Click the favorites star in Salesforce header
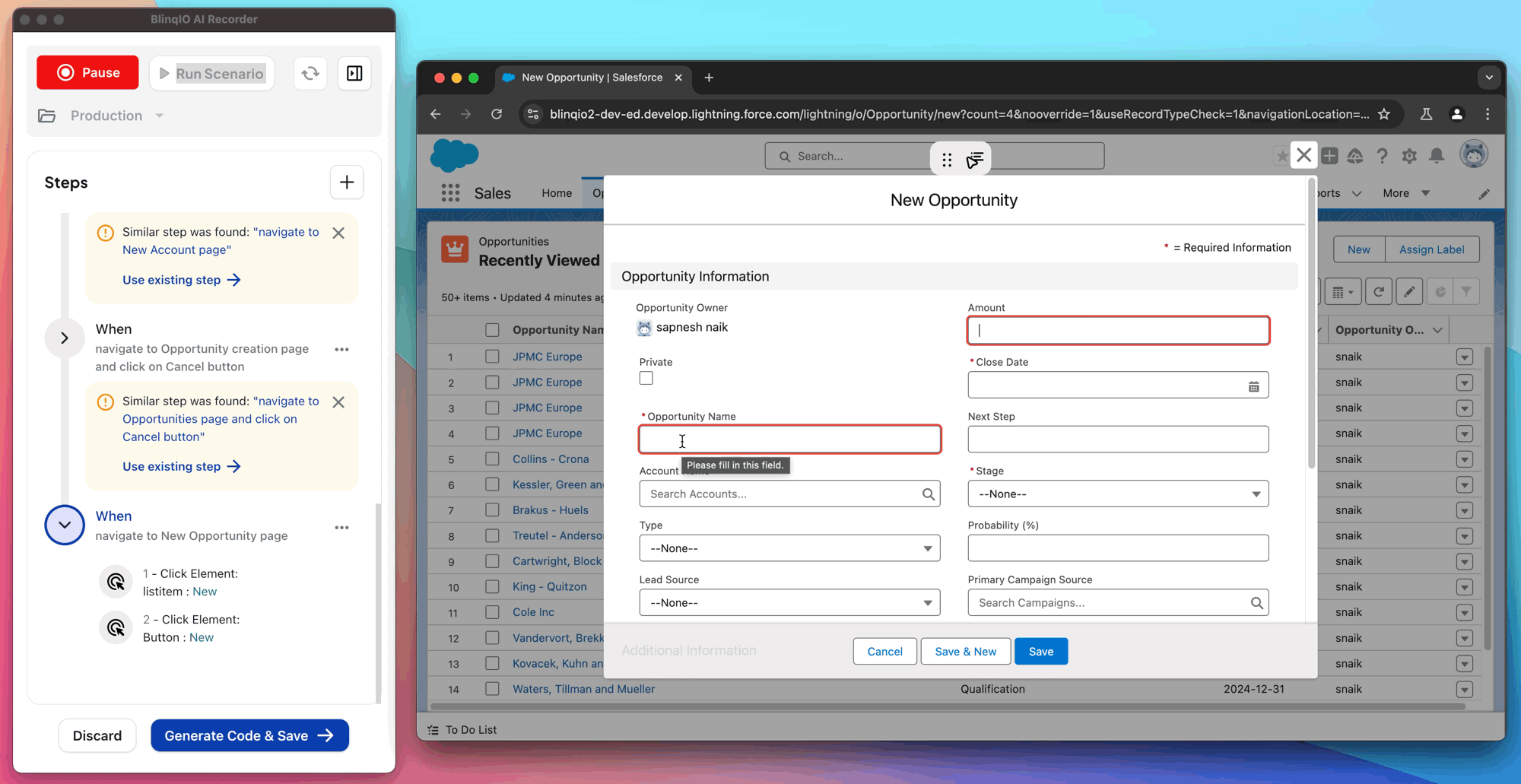This screenshot has height=784, width=1521. (1282, 156)
